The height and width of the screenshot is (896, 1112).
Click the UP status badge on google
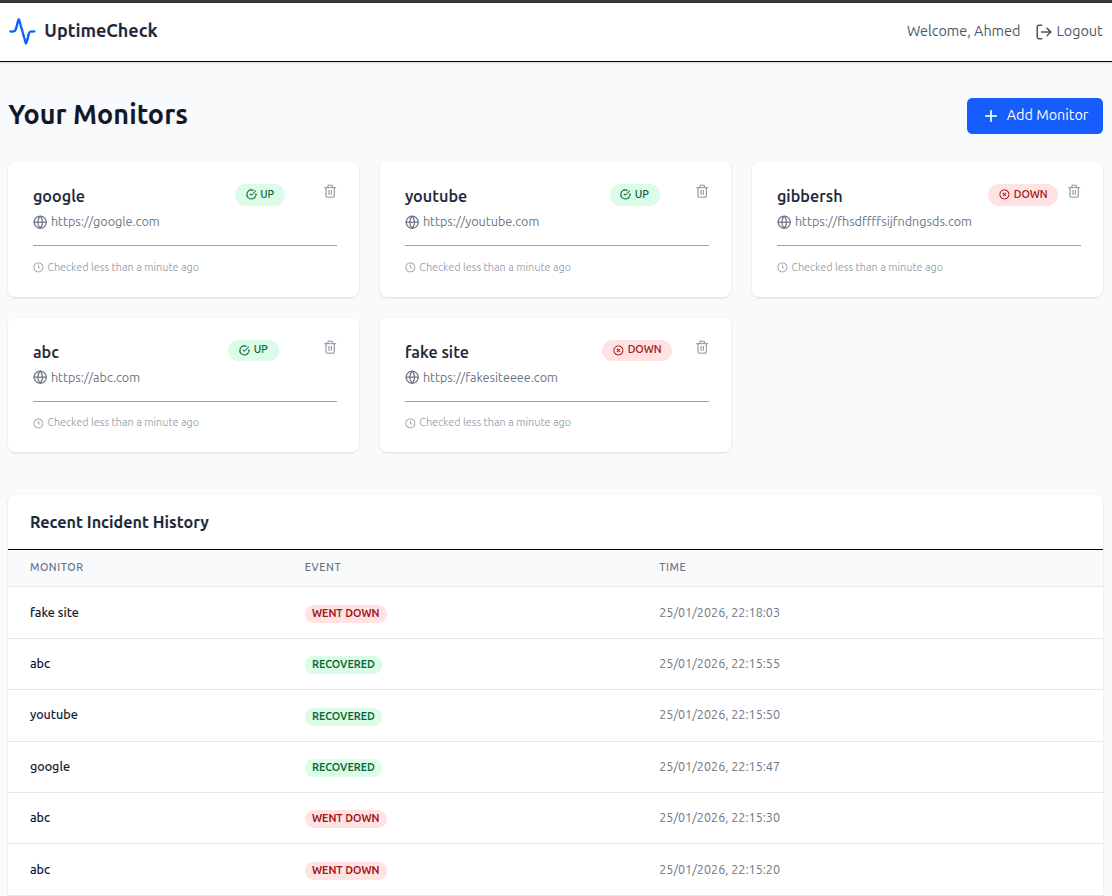(x=260, y=195)
